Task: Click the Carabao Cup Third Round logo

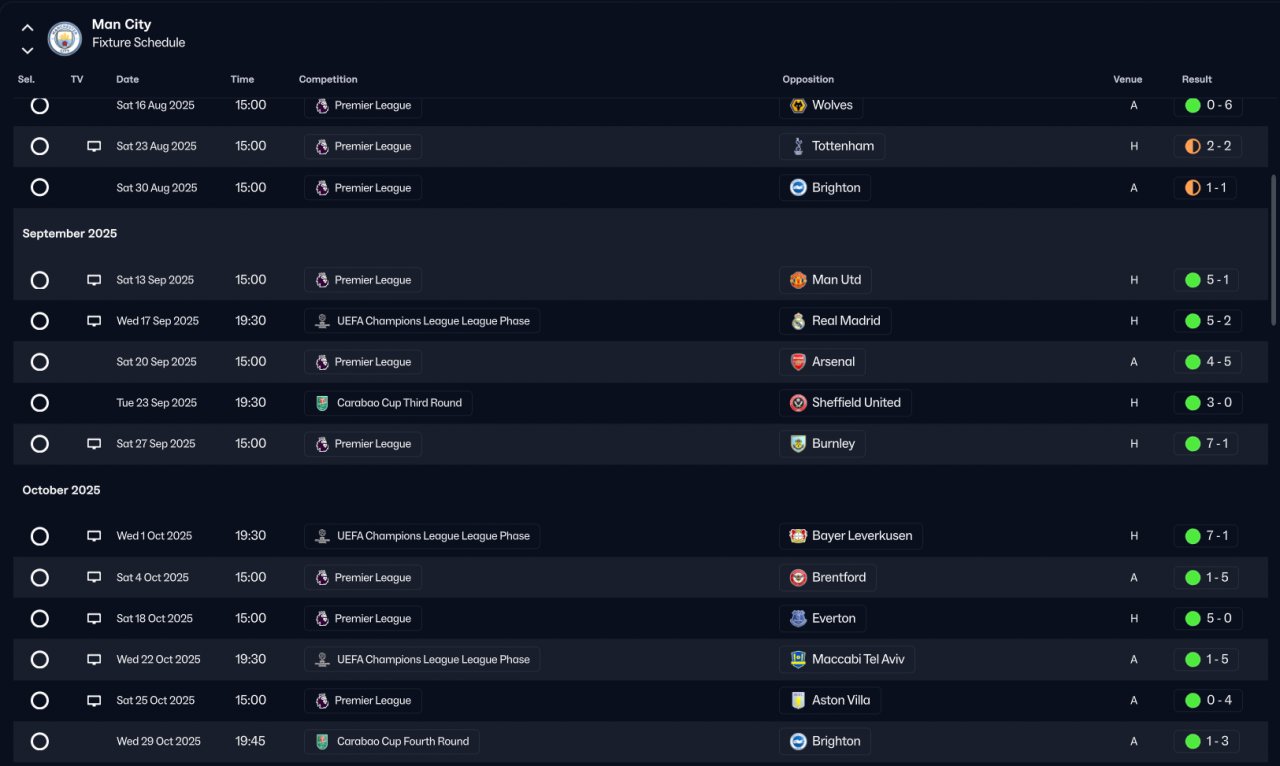Action: [x=322, y=403]
